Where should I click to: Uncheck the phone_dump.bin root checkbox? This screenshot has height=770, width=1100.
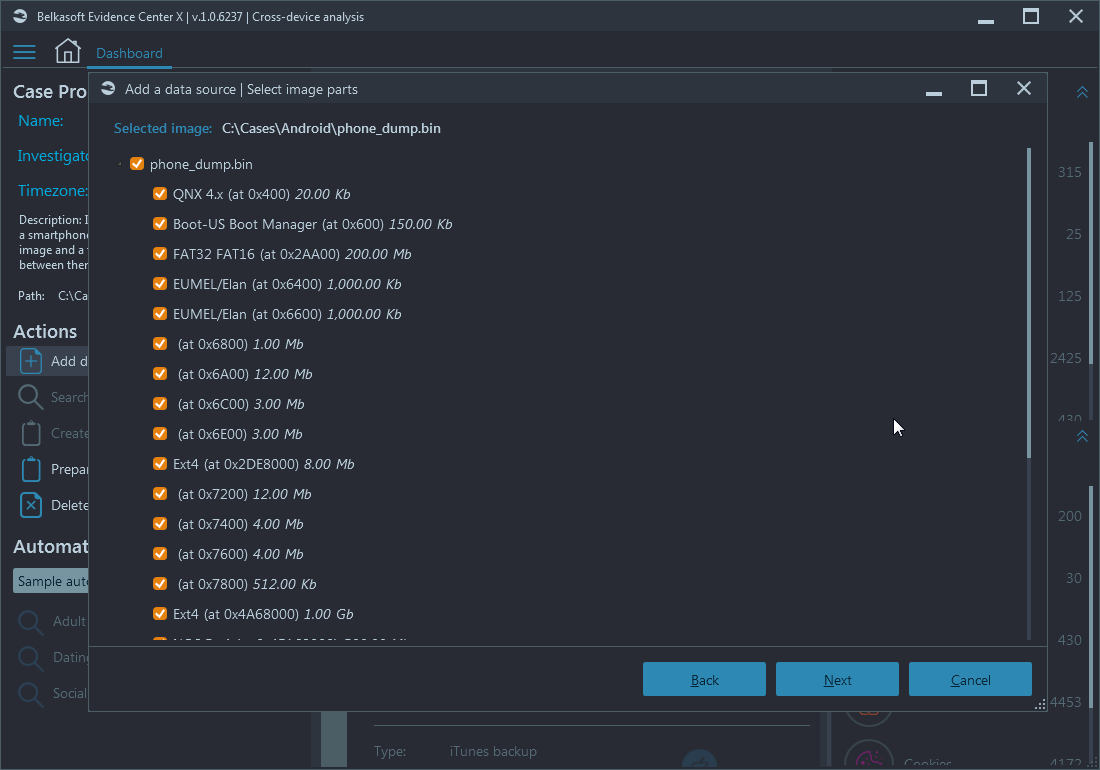click(x=137, y=164)
